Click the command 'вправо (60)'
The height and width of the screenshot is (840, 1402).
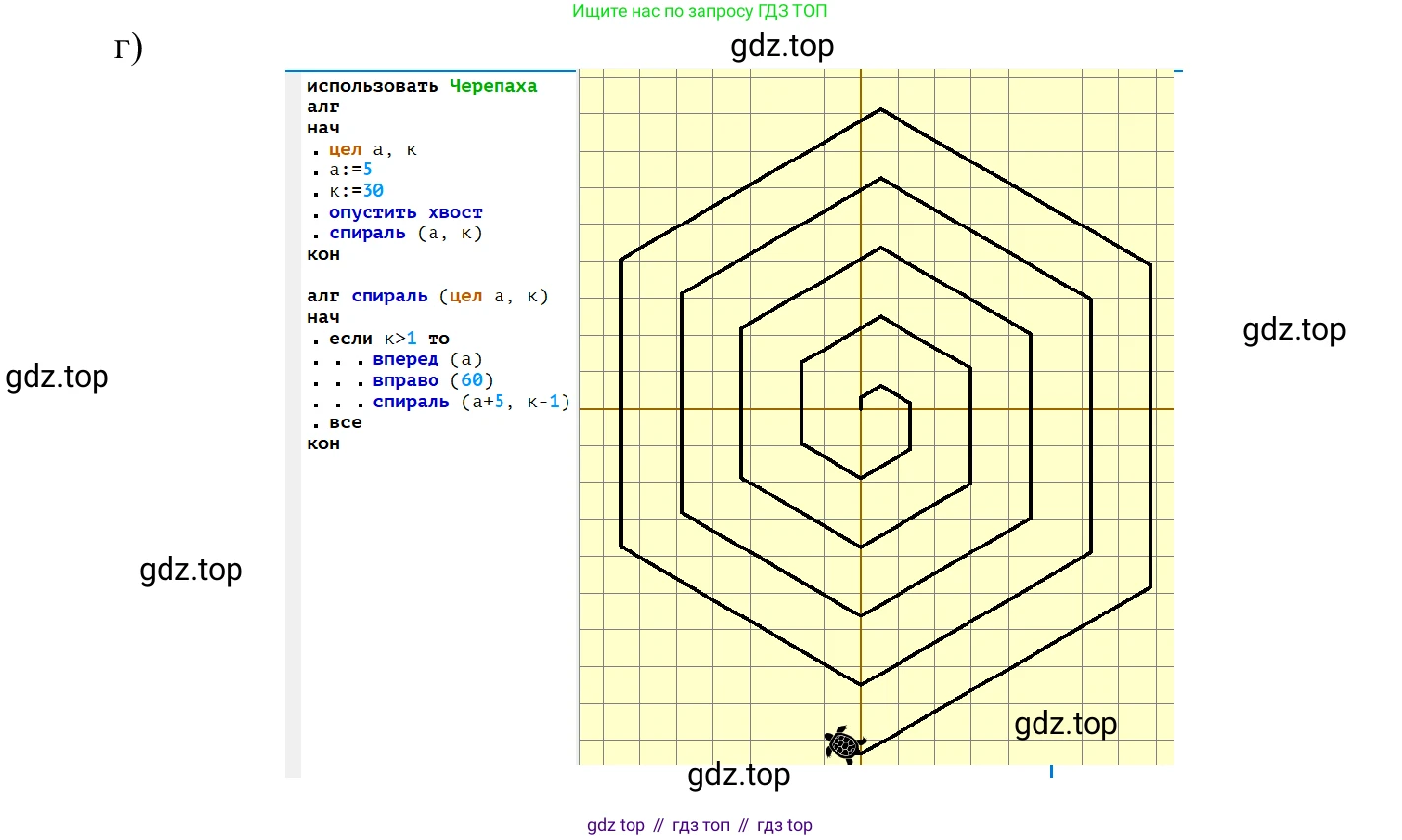pyautogui.click(x=434, y=380)
